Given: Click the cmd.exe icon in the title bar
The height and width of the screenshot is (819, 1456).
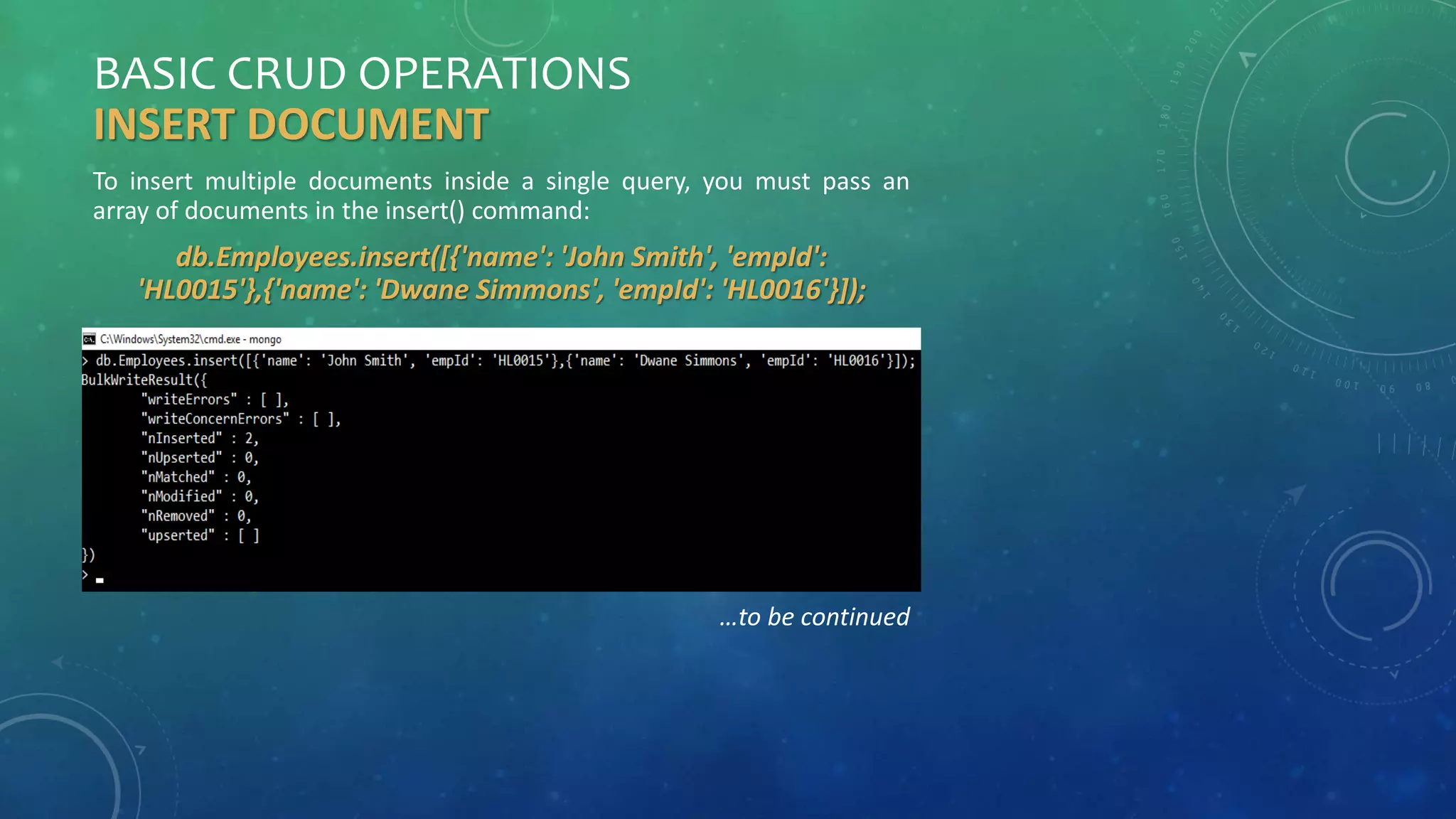Looking at the screenshot, I should (89, 339).
